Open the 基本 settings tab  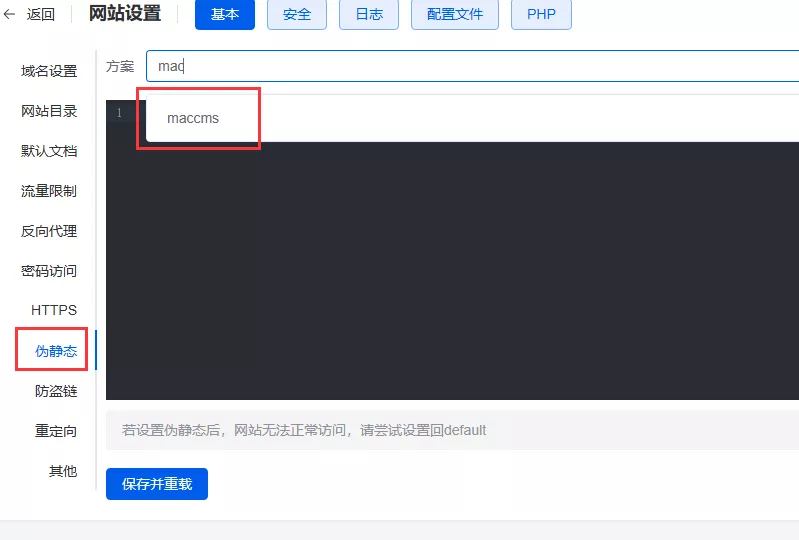(x=225, y=14)
